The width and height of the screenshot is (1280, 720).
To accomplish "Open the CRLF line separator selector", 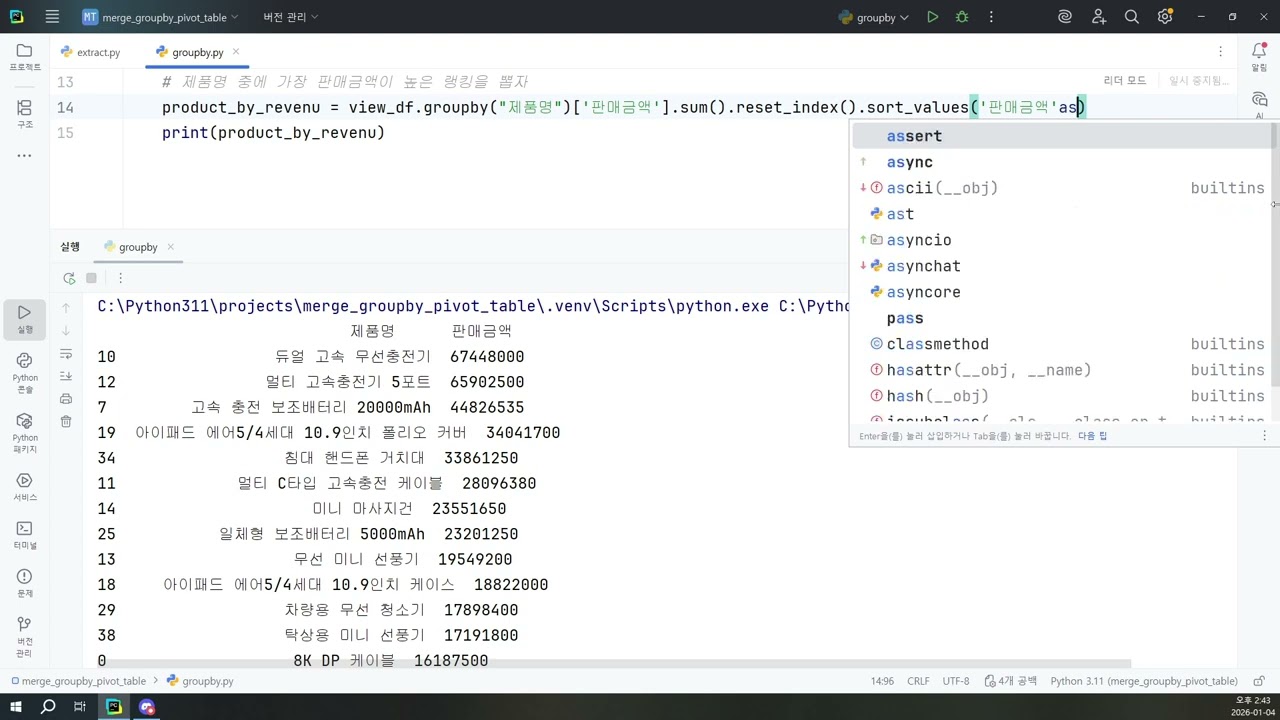I will click(x=918, y=681).
